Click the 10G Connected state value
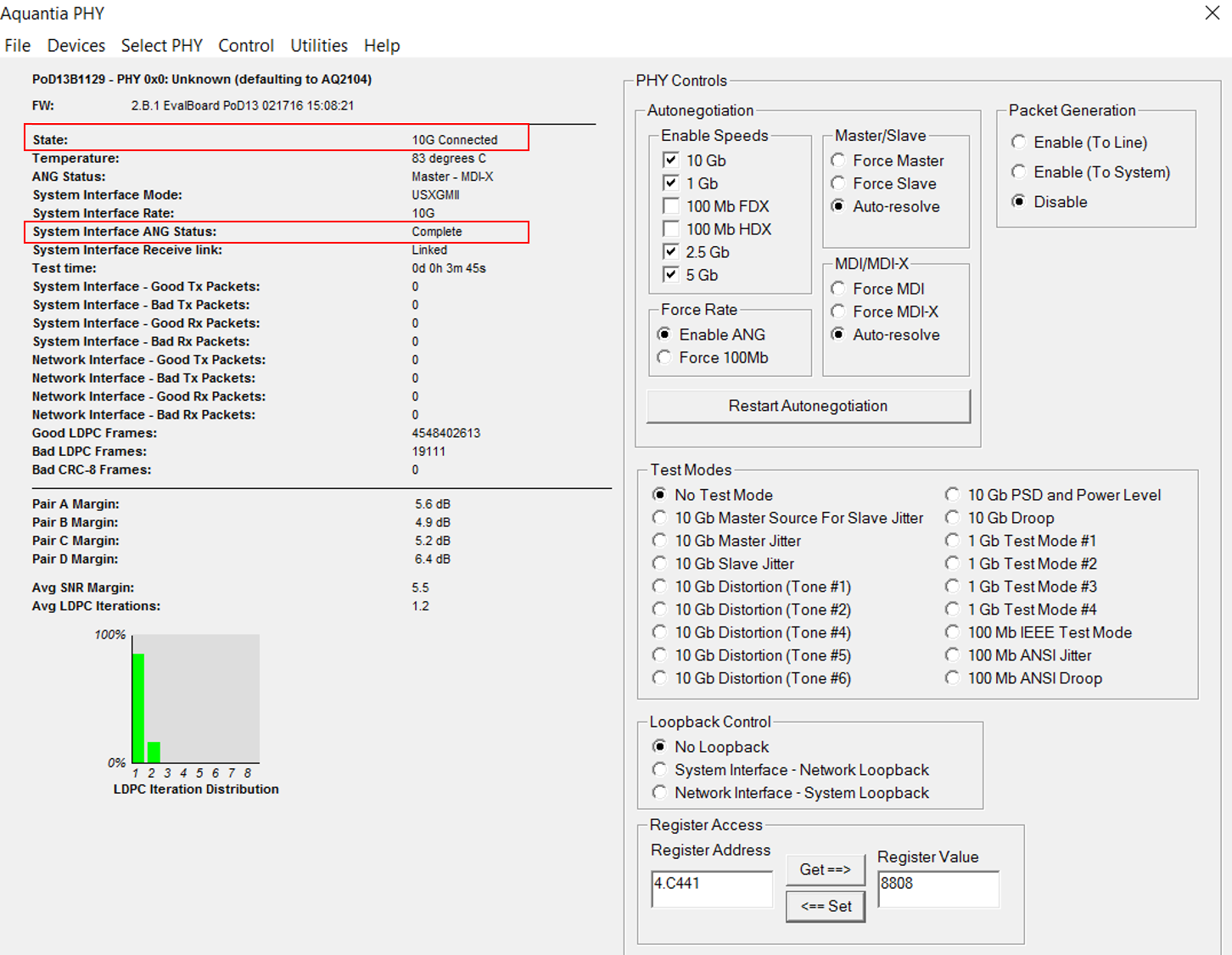 tap(455, 140)
